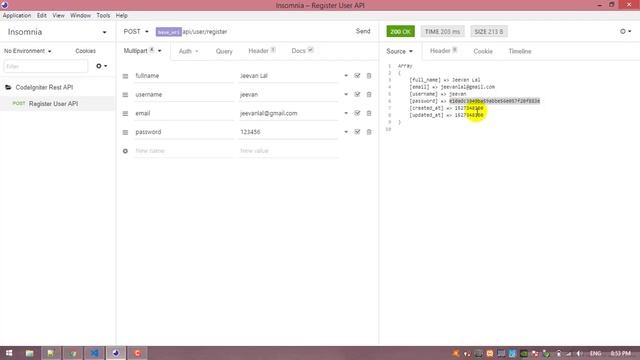The image size is (640, 360).
Task: Open the Windows Start button
Action: pyautogui.click(x=9, y=353)
